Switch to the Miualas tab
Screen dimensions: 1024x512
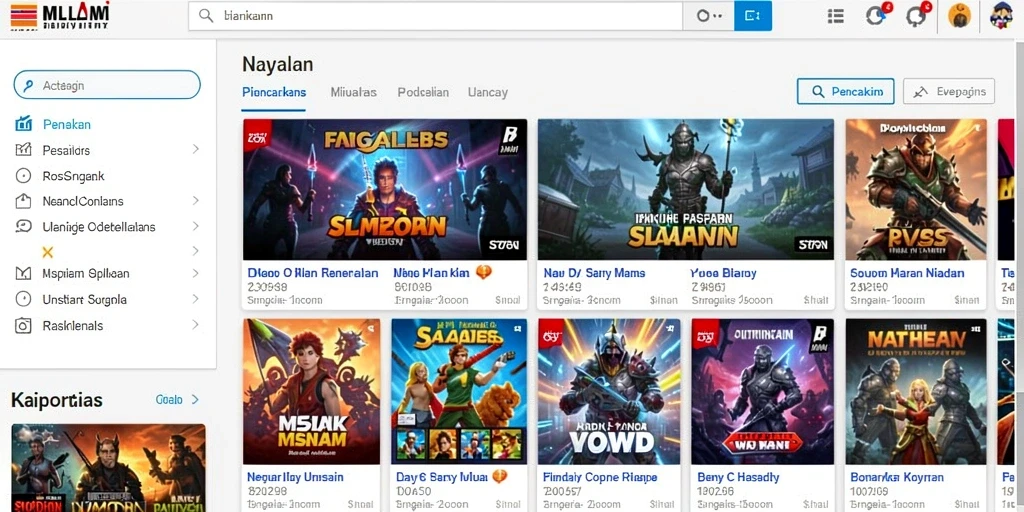[x=353, y=92]
